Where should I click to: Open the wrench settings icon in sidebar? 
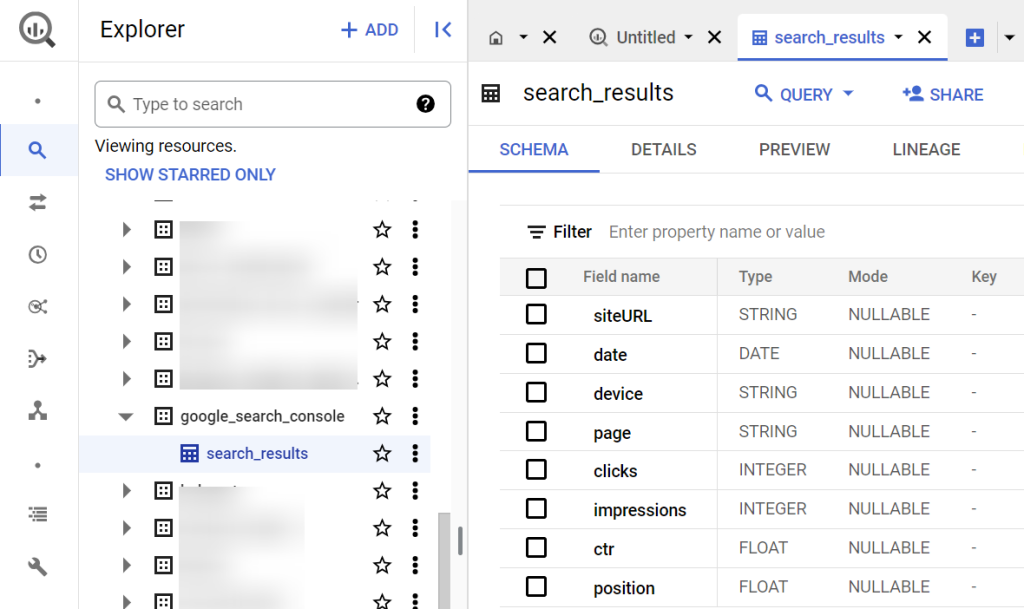pos(37,567)
